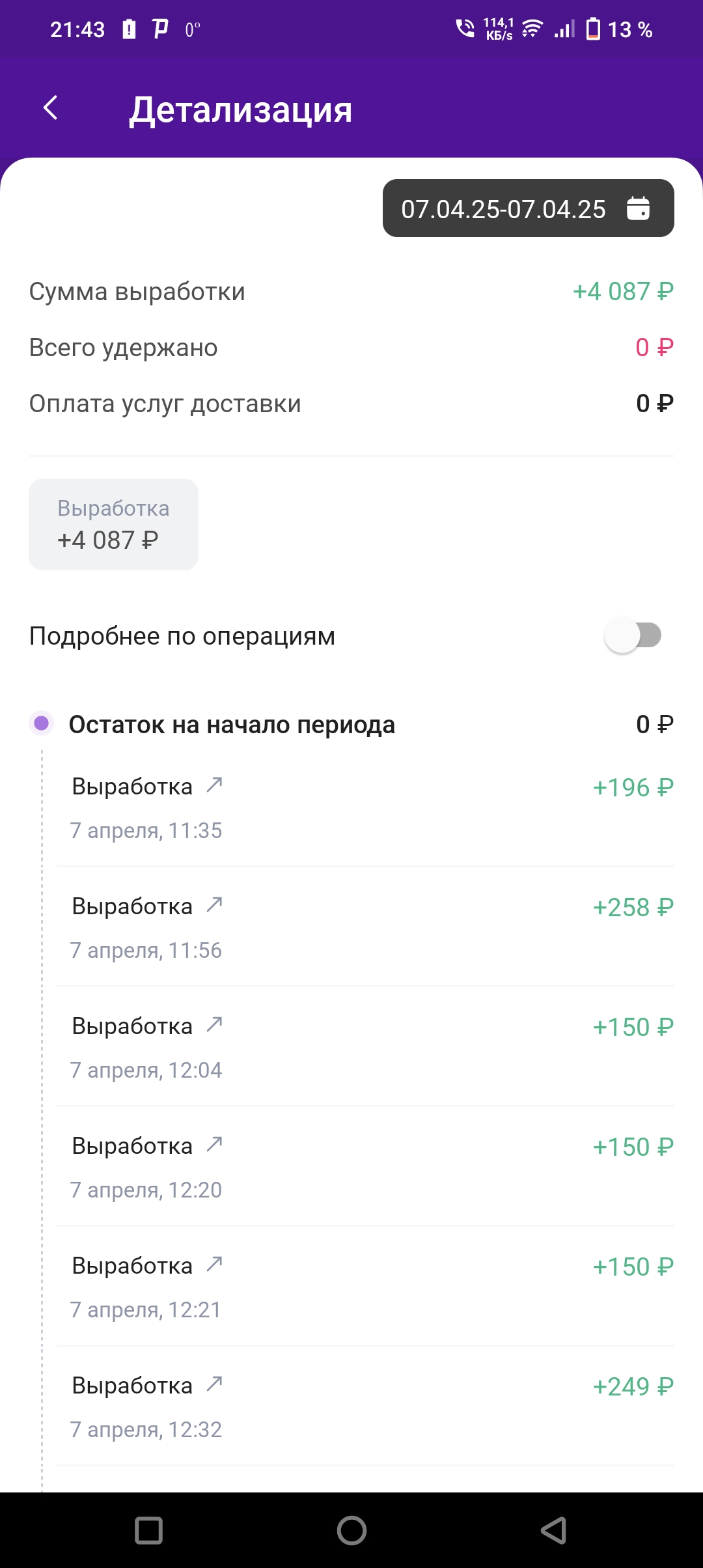Tap the Android recent apps square button
This screenshot has height=1568, width=703.
(x=148, y=1530)
